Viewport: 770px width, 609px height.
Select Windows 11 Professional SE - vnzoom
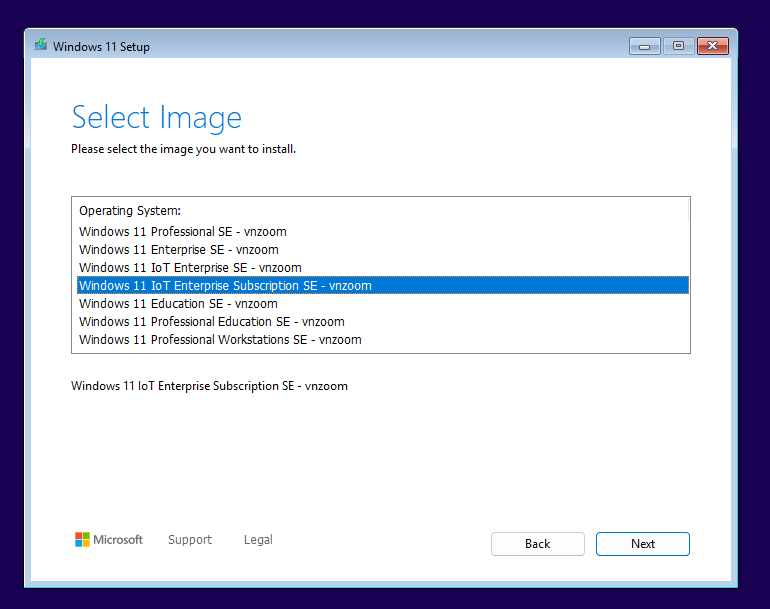[383, 231]
